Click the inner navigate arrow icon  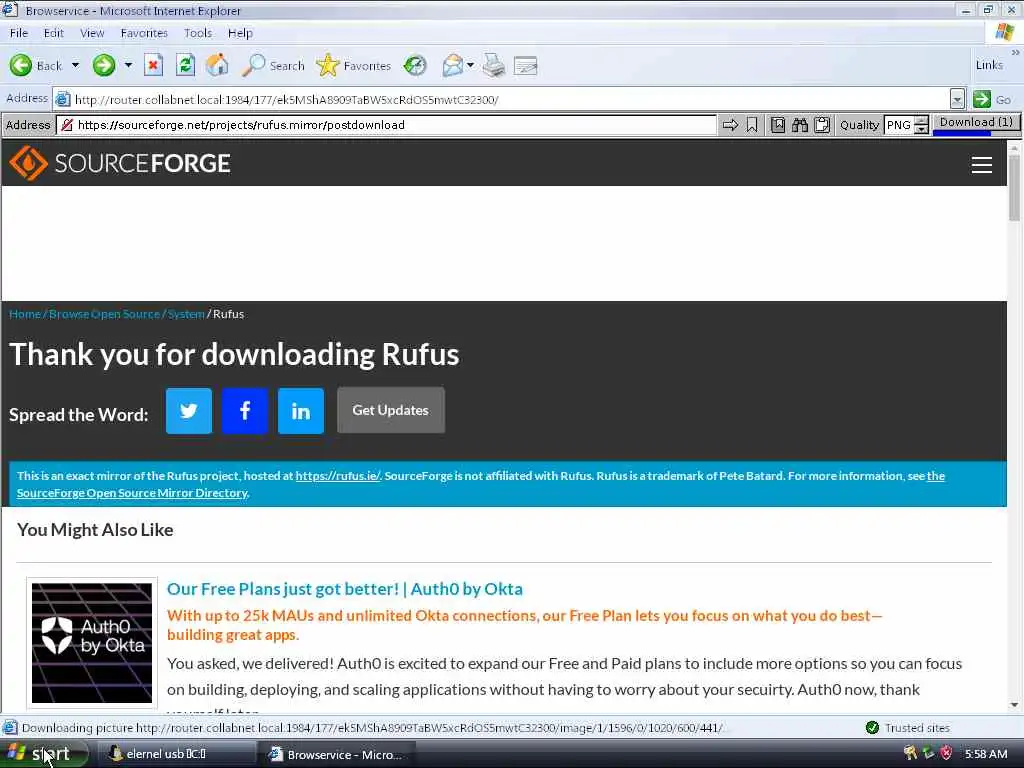click(x=730, y=125)
